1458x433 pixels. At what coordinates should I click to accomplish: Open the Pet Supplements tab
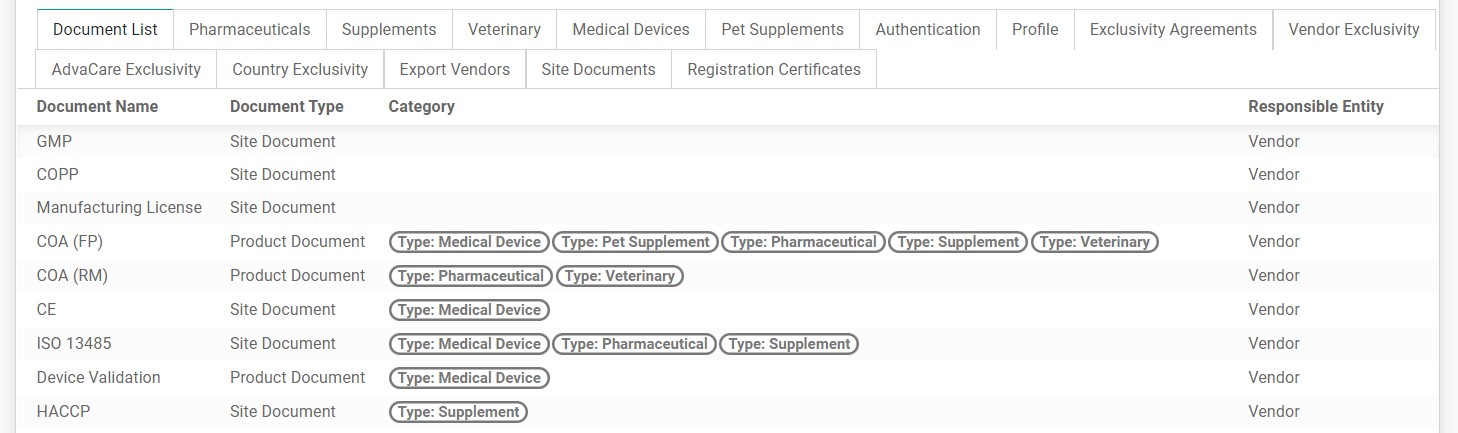(x=782, y=29)
